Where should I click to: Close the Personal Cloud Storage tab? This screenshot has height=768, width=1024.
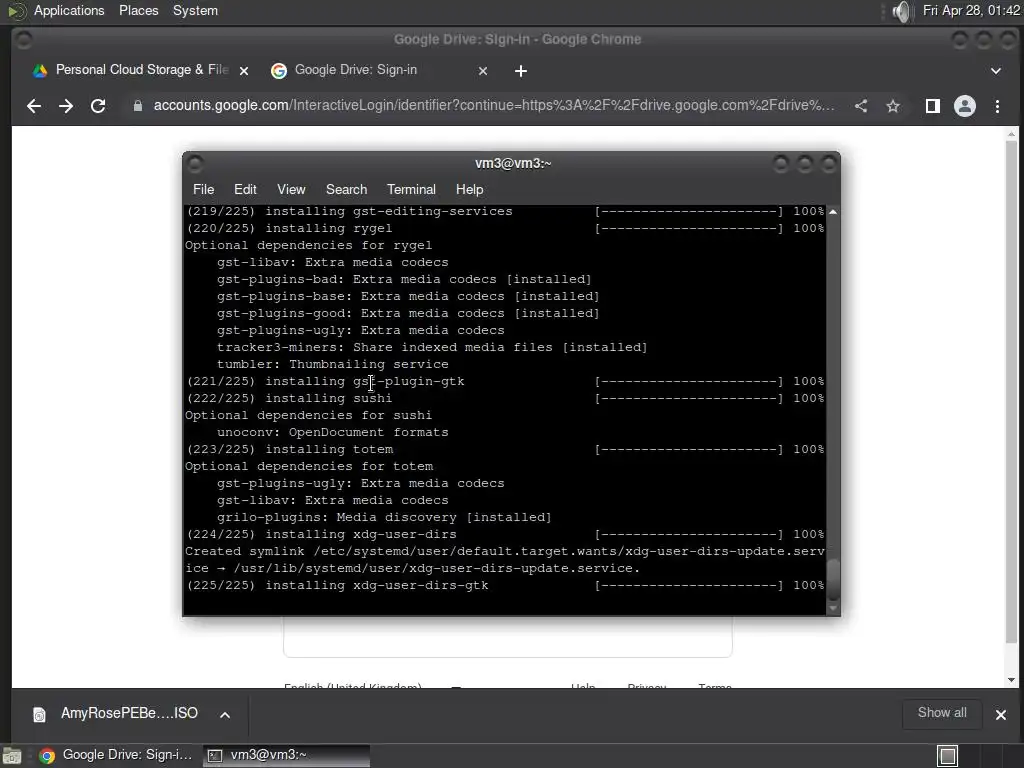(244, 71)
